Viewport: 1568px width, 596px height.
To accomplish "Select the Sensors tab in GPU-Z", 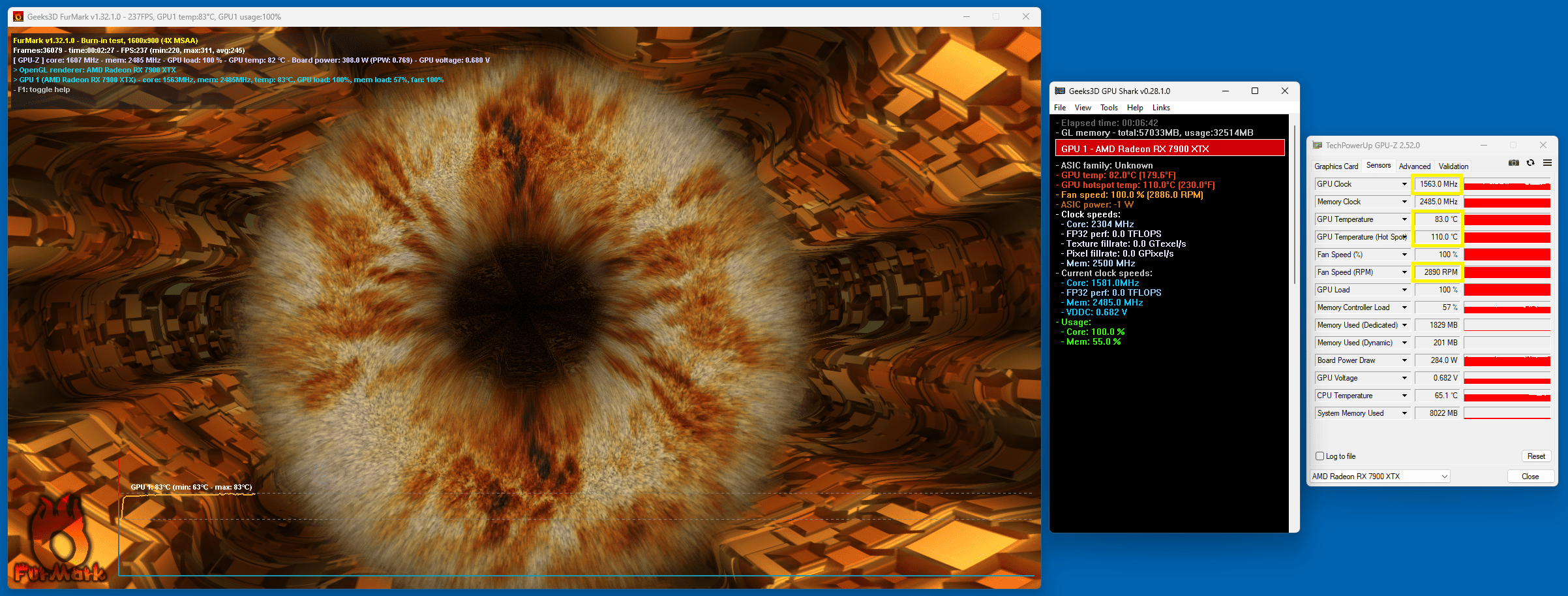I will tap(1378, 166).
